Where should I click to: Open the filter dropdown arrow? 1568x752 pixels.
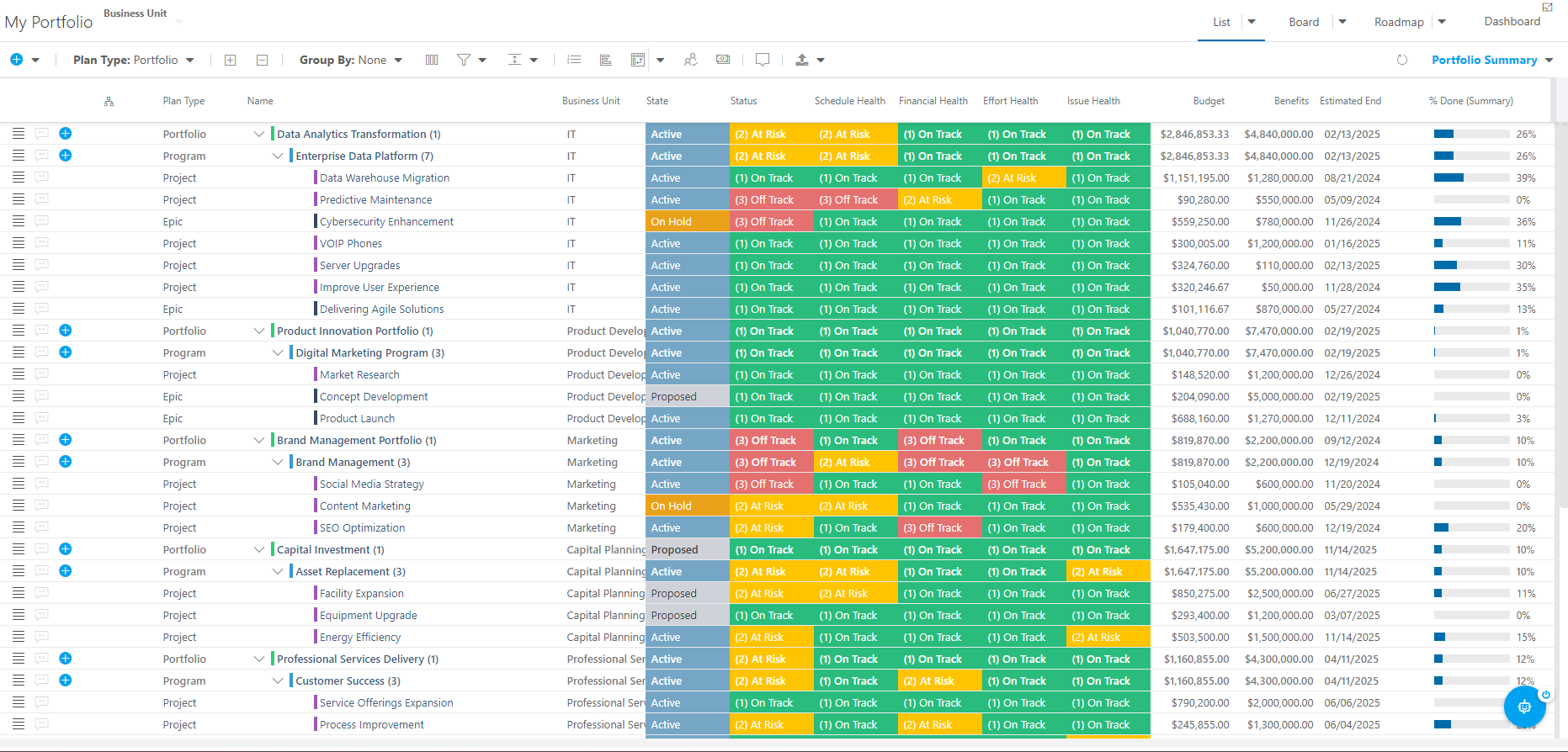pos(482,61)
